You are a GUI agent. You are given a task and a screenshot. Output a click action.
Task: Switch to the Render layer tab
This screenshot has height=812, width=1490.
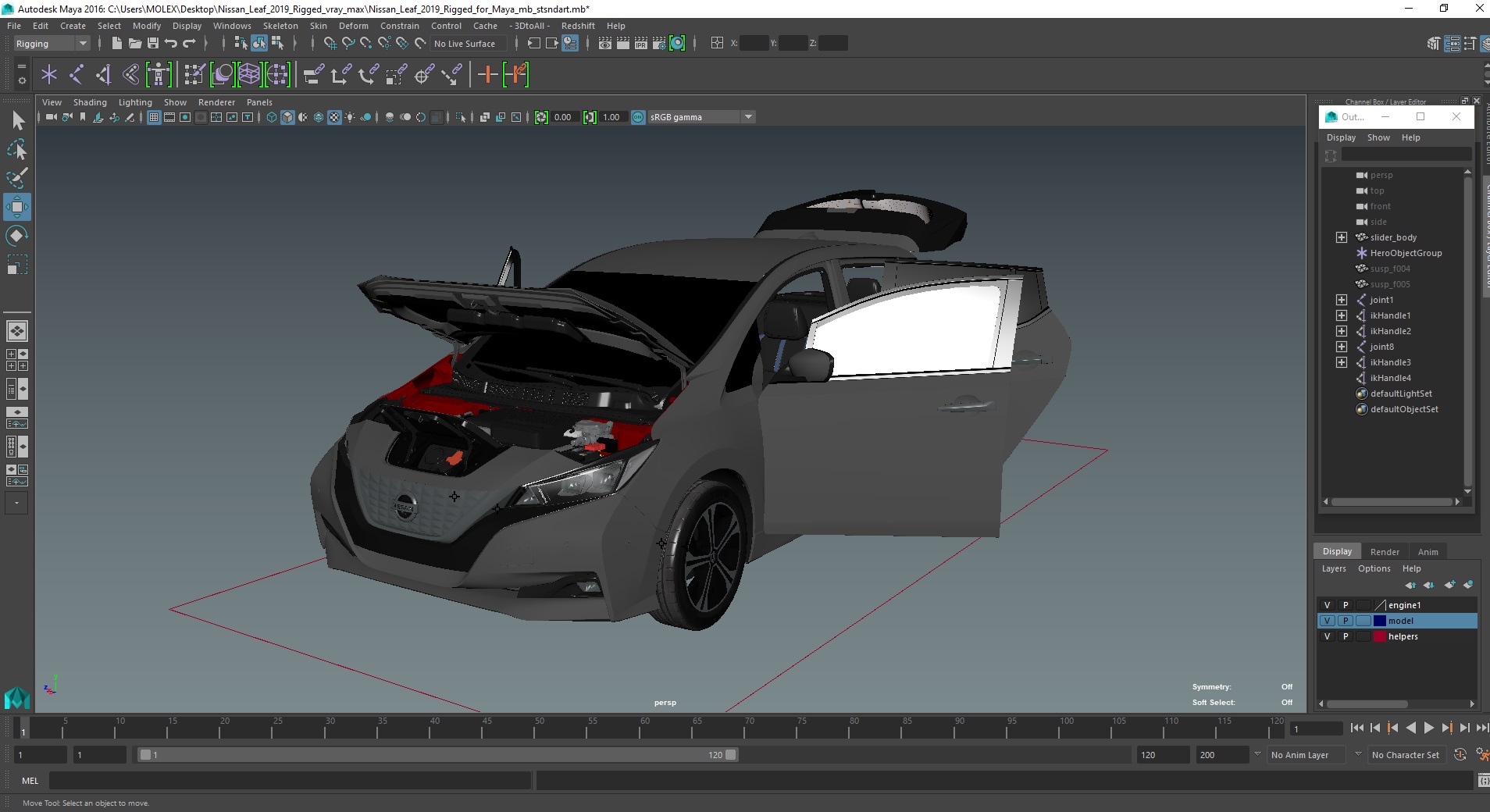click(1385, 552)
